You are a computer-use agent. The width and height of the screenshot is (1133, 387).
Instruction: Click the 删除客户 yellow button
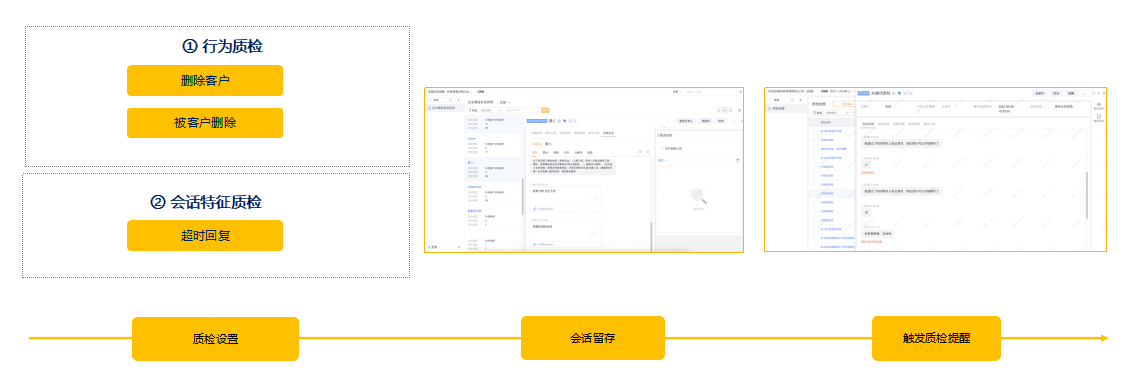(x=204, y=80)
